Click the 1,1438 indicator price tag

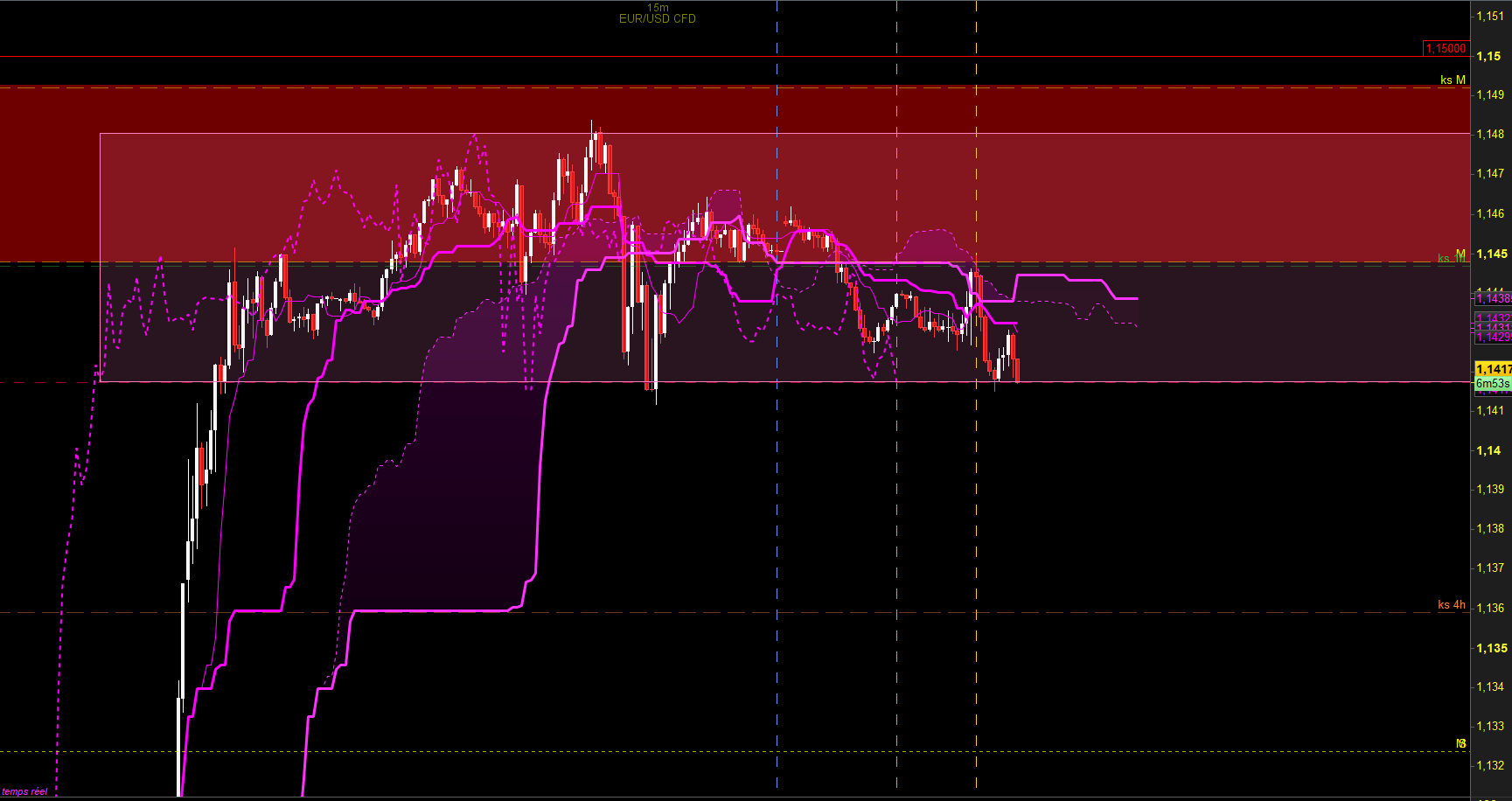tap(1493, 299)
